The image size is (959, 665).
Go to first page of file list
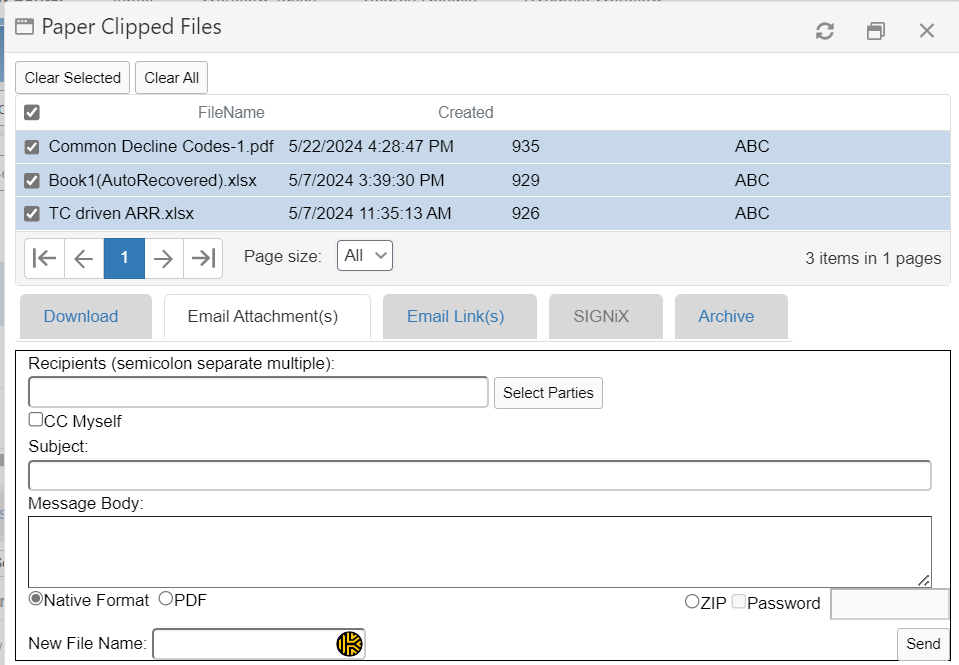point(44,258)
